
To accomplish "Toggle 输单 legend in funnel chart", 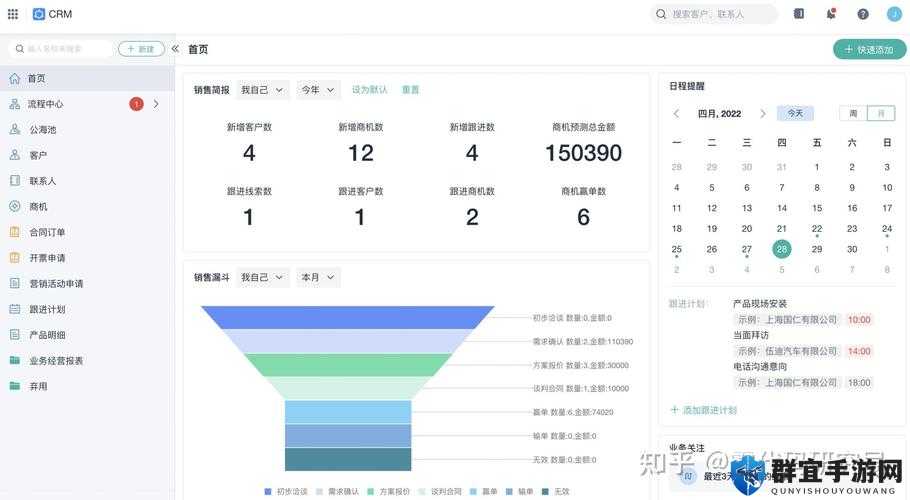I will 519,491.
